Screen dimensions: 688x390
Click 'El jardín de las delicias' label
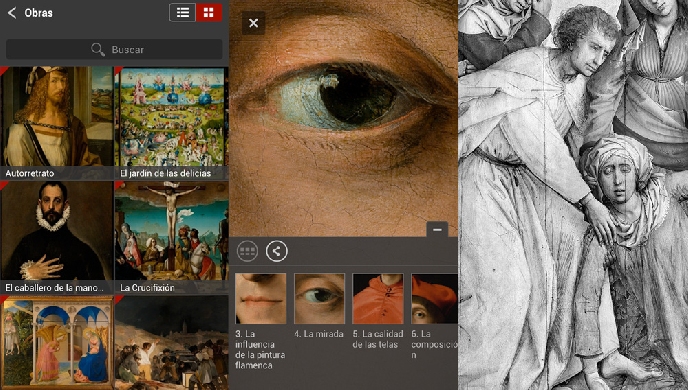tap(165, 173)
